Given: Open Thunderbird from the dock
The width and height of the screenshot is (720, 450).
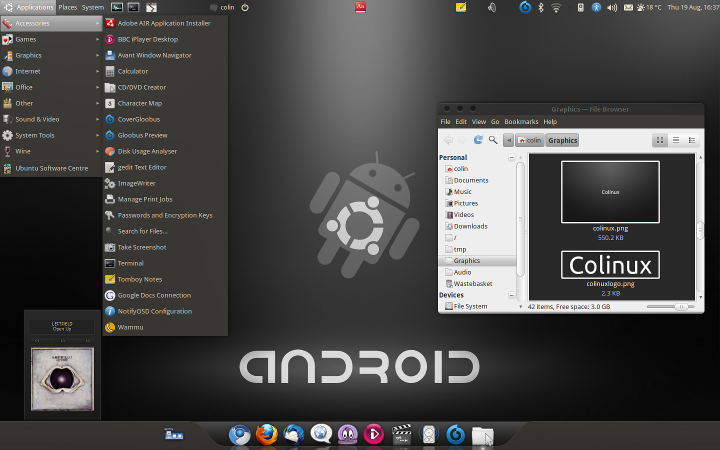Looking at the screenshot, I should (x=293, y=434).
